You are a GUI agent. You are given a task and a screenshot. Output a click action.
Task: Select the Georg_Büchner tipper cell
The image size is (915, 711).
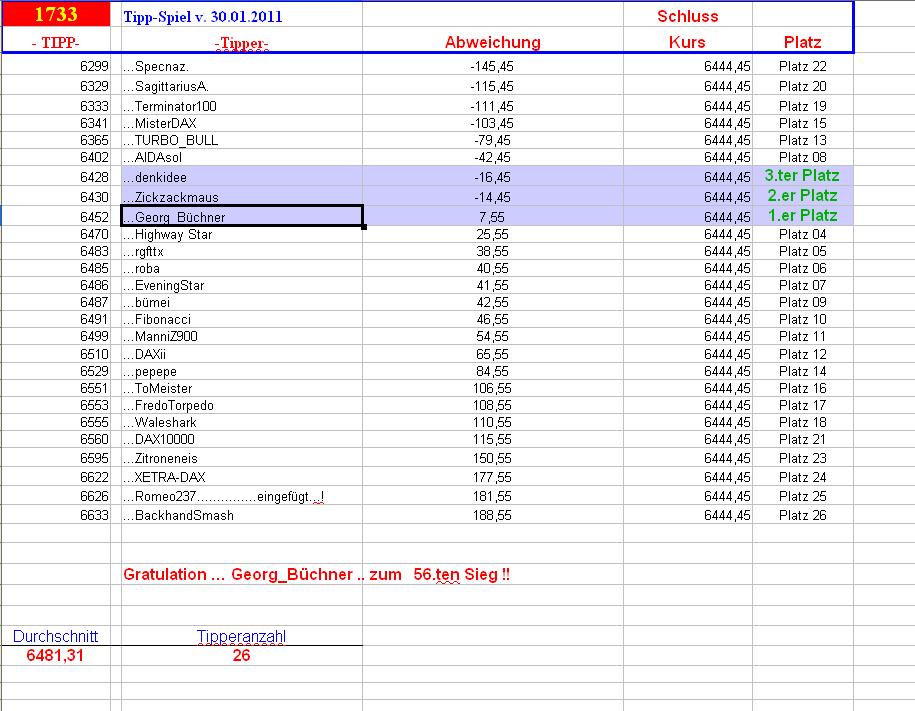[x=242, y=217]
